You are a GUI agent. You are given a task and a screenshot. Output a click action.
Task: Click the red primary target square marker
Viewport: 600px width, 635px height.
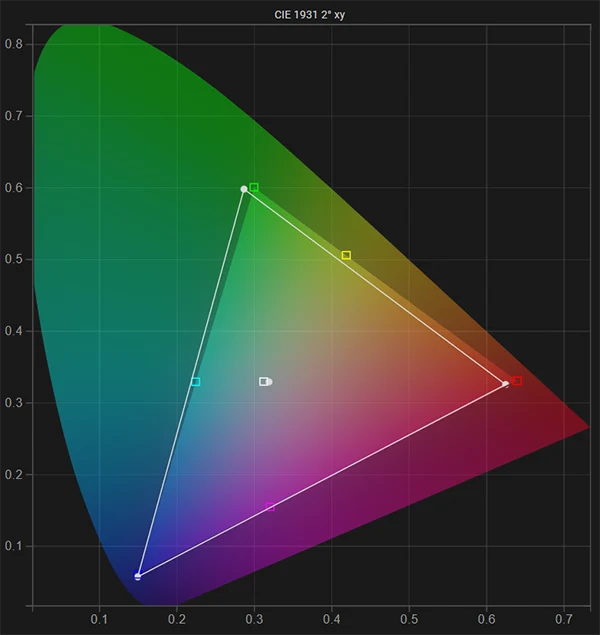517,381
